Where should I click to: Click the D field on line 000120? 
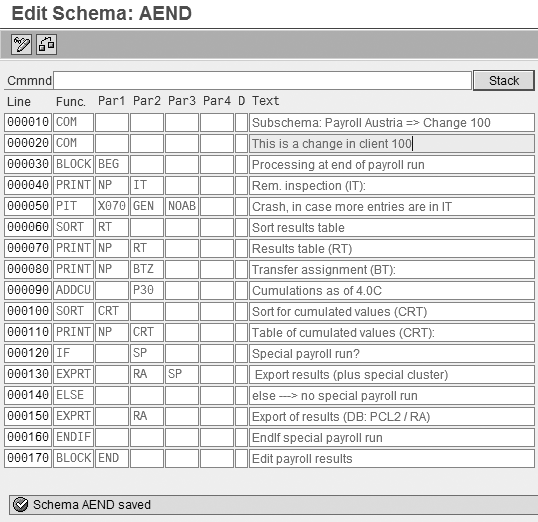click(241, 353)
